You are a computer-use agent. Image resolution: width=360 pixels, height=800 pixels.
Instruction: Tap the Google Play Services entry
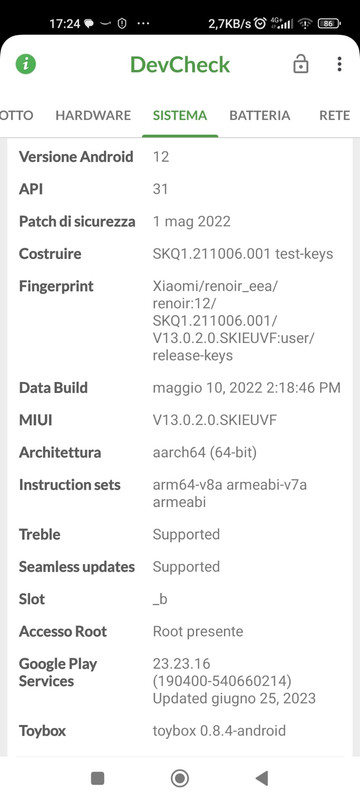pyautogui.click(x=181, y=681)
